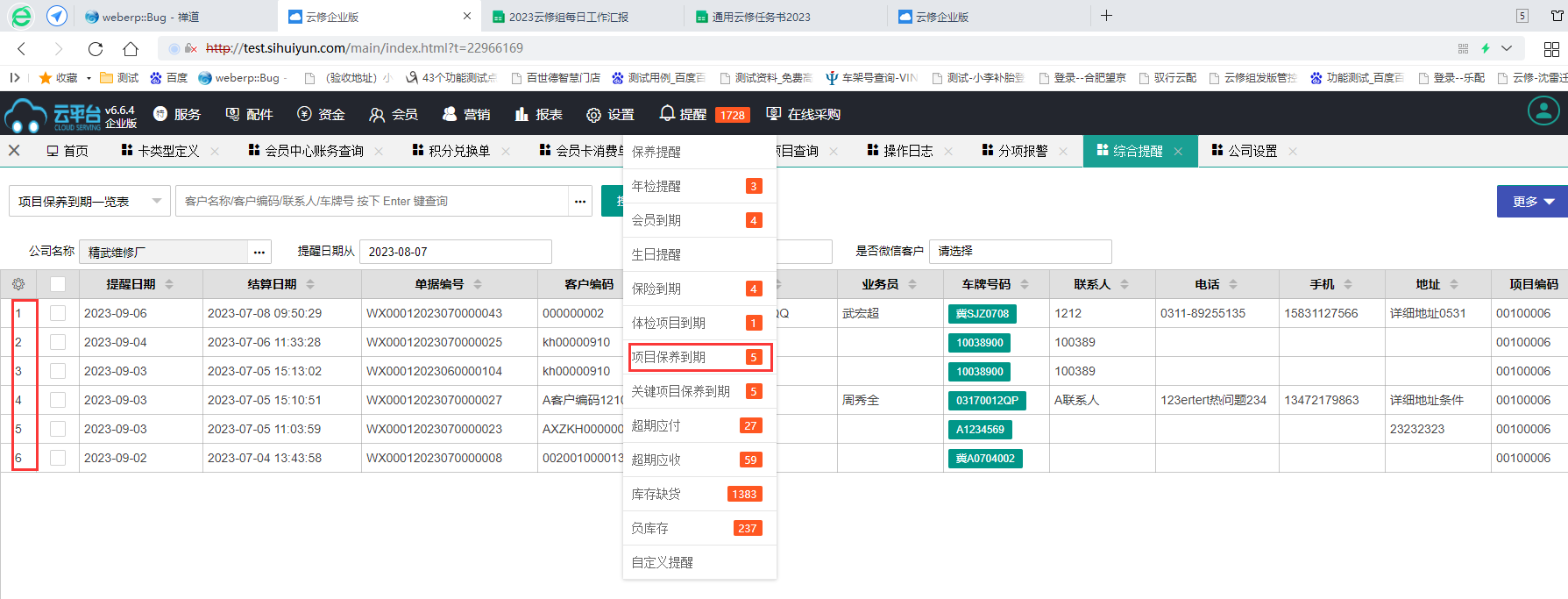Expand the 项目保养到期一览表 dropdown

89,201
